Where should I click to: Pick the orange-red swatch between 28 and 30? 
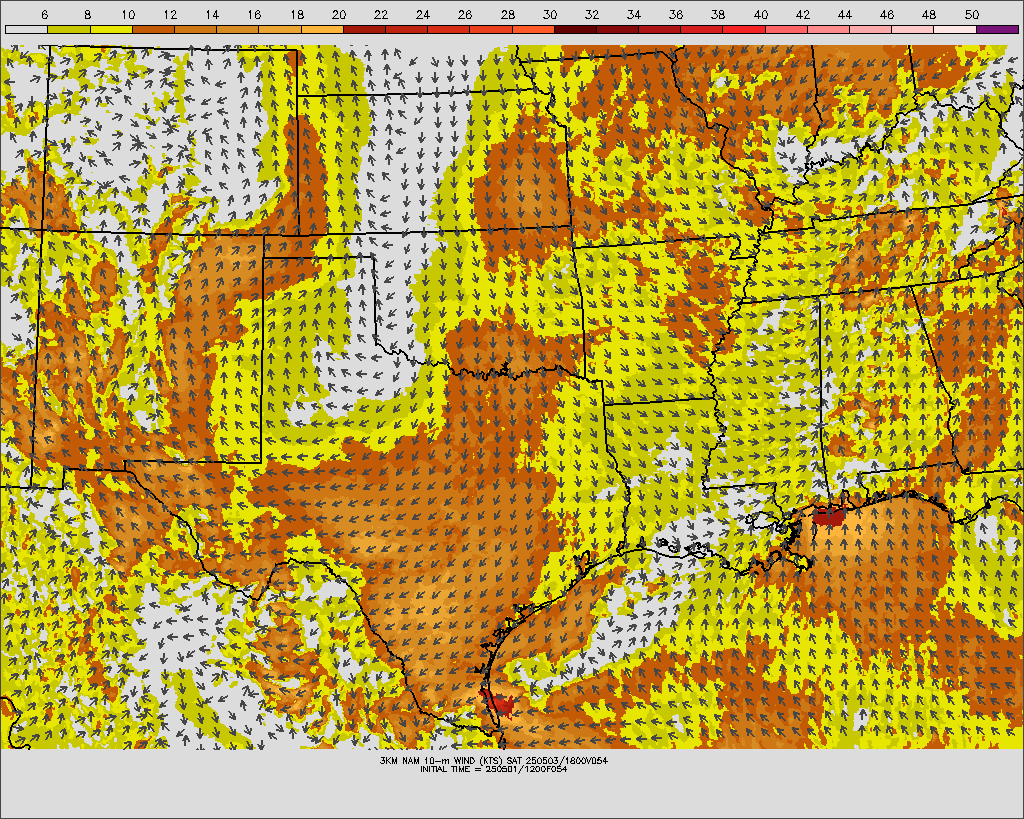pos(533,29)
